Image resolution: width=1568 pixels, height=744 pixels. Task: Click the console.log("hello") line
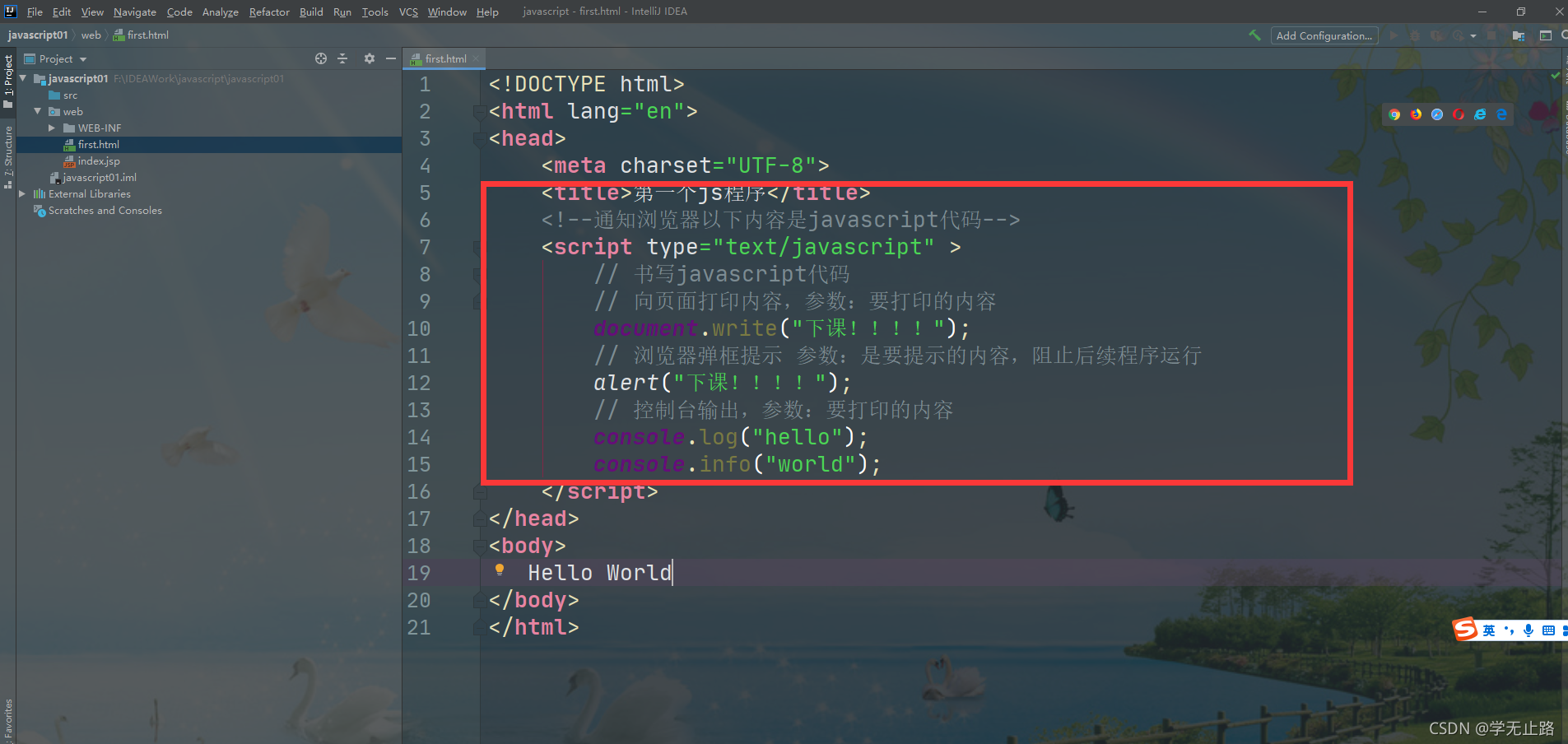(730, 437)
